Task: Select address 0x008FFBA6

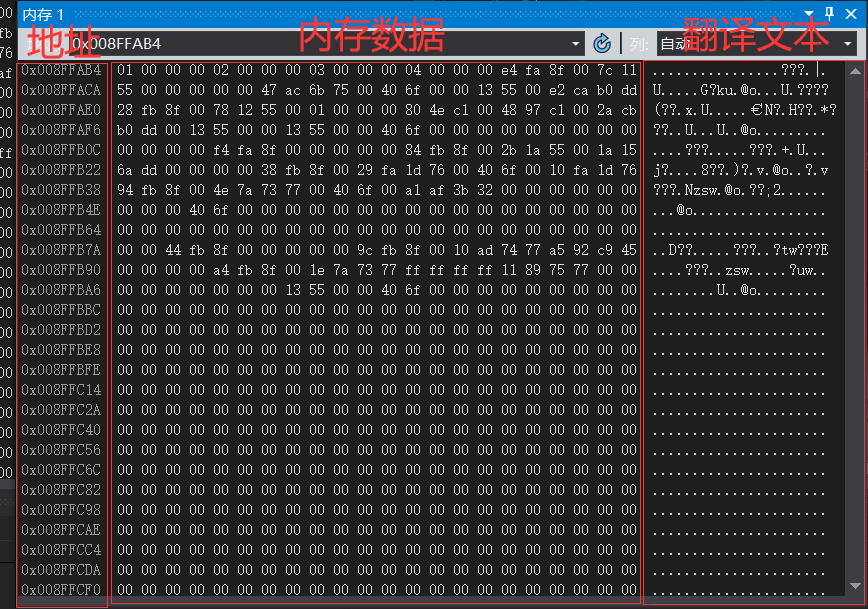Action: 61,290
